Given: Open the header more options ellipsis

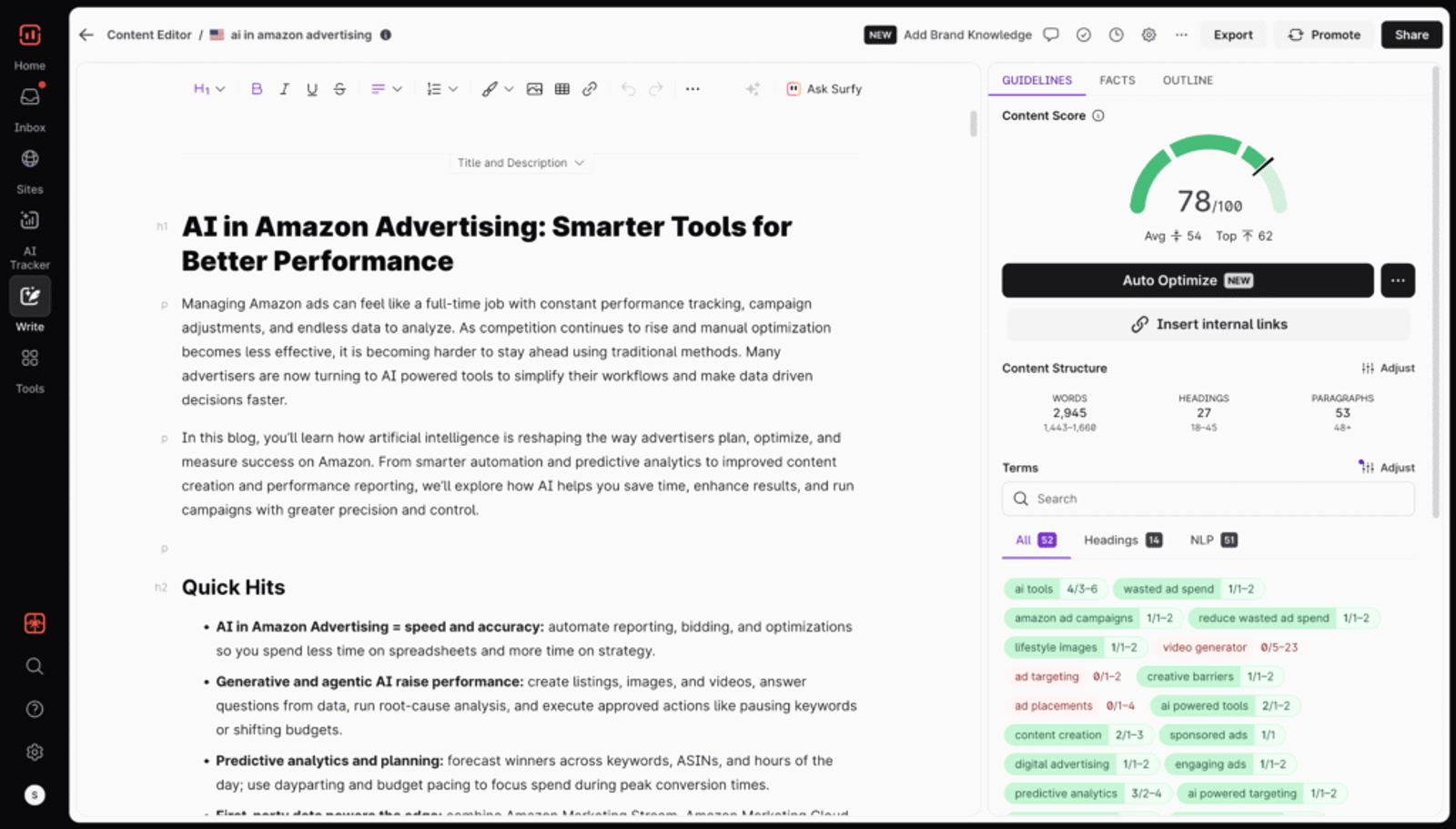Looking at the screenshot, I should coord(1181,35).
